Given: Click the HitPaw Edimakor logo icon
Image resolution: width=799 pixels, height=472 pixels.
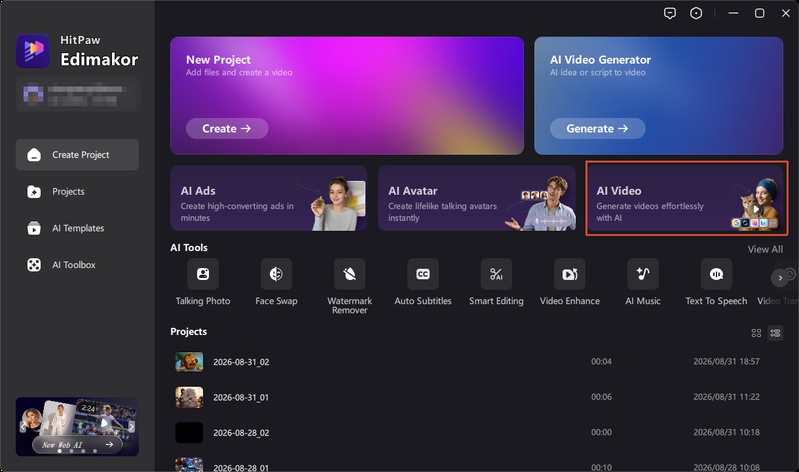Looking at the screenshot, I should click(x=33, y=50).
